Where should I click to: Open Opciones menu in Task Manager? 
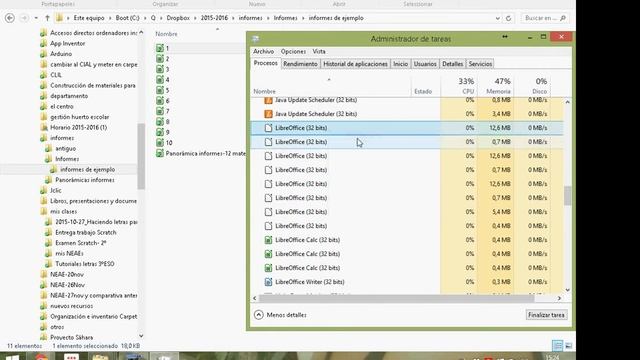pos(293,51)
